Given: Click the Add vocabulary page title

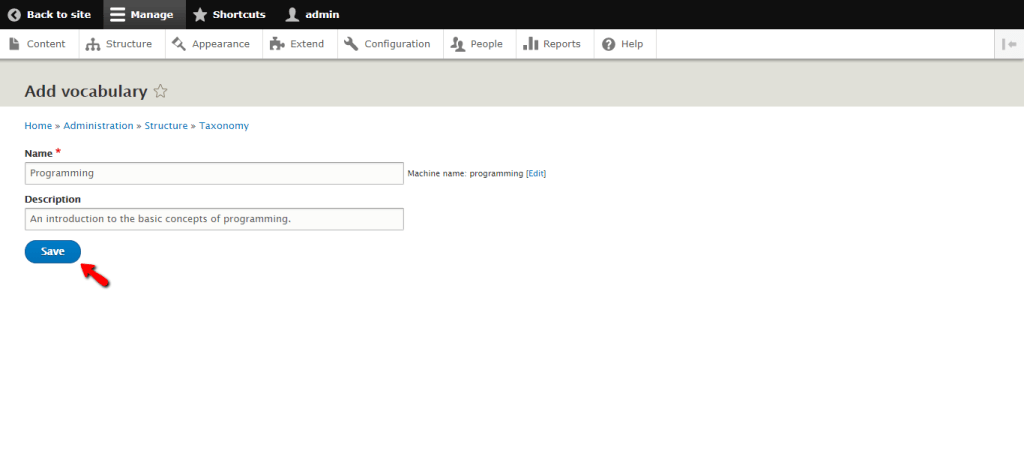Looking at the screenshot, I should click(86, 91).
